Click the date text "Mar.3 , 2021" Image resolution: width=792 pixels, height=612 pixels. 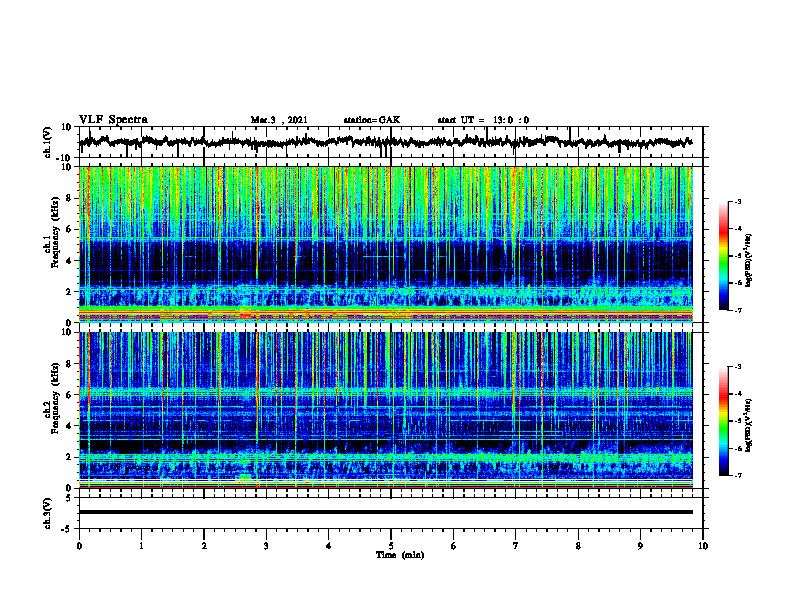coord(279,120)
